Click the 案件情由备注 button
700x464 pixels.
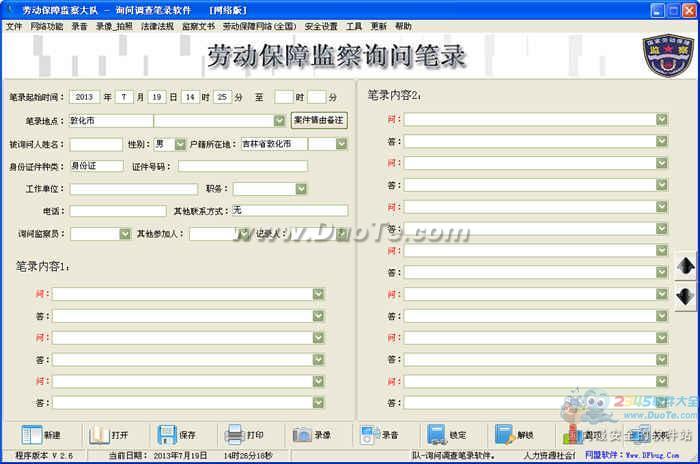(x=319, y=120)
